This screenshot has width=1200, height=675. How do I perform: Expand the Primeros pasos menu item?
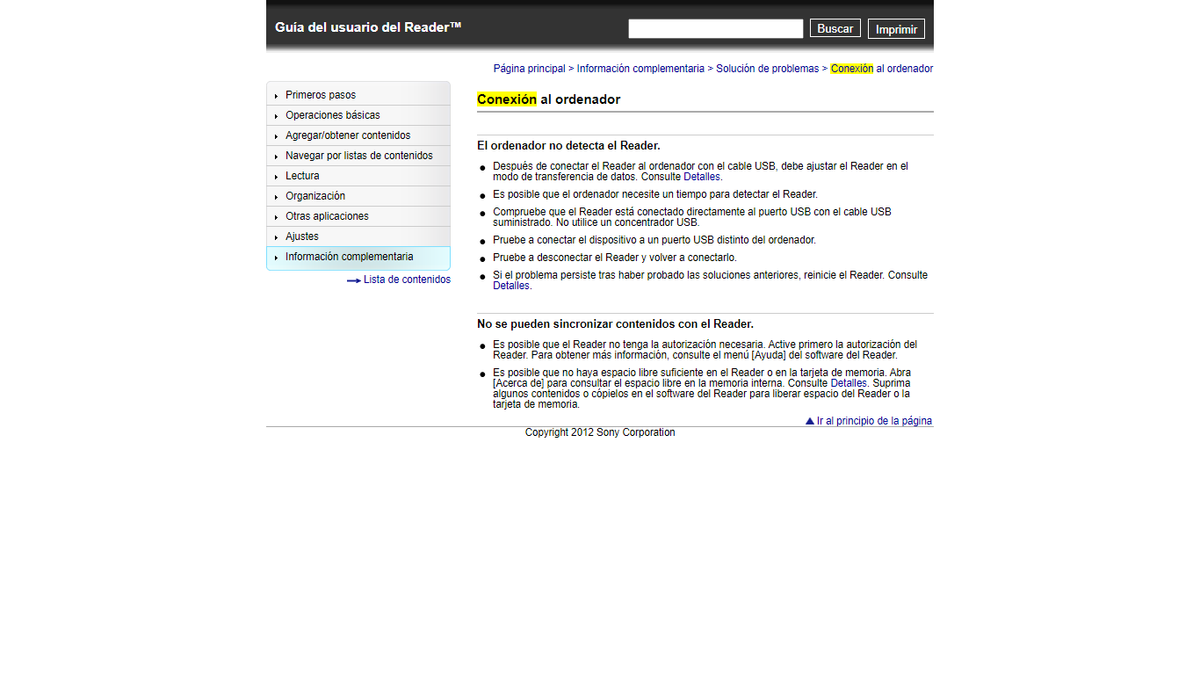tap(320, 95)
